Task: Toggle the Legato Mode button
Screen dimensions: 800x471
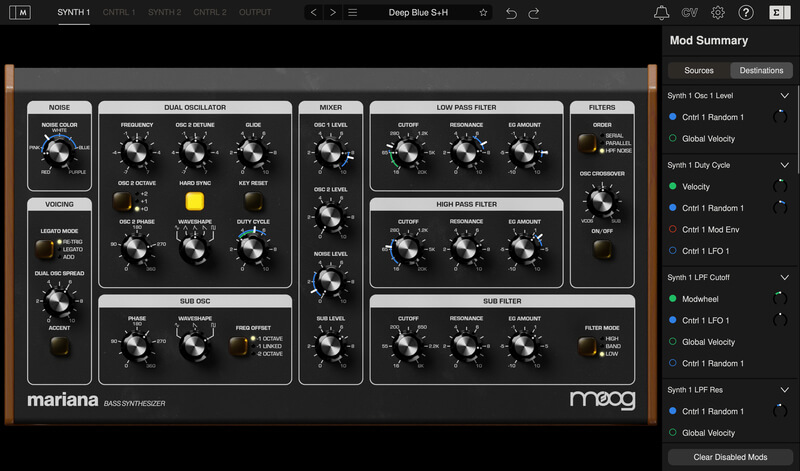Action: [44, 249]
